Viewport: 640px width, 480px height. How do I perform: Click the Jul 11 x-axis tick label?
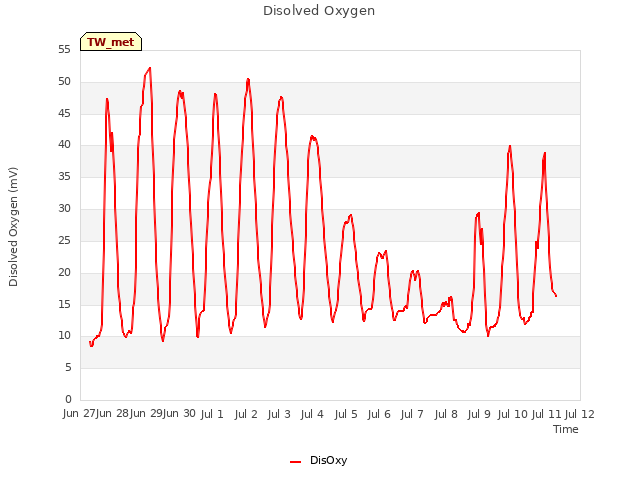pyautogui.click(x=546, y=414)
